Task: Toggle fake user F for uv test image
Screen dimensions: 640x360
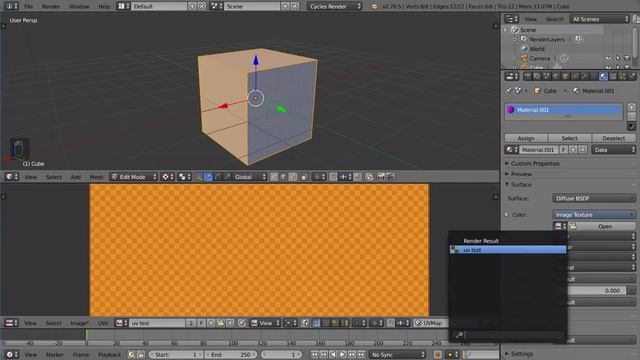Action: click(x=201, y=323)
